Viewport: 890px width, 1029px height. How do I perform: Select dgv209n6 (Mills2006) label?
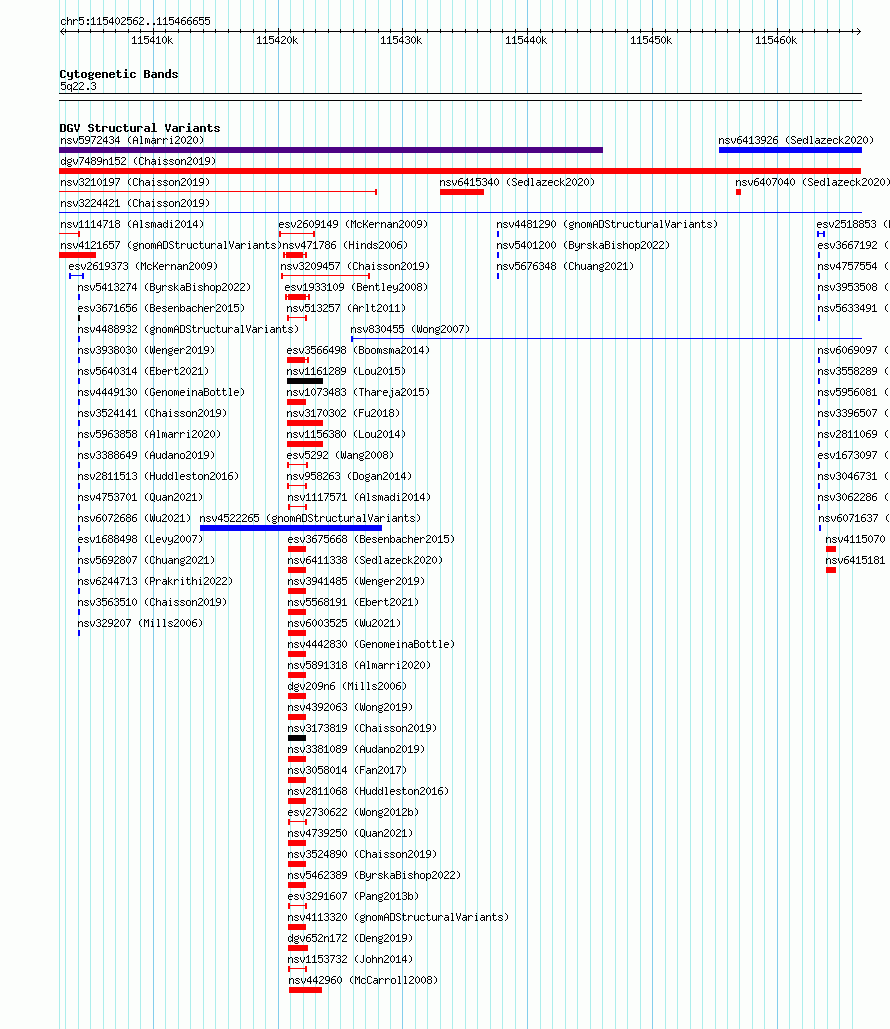coord(347,686)
